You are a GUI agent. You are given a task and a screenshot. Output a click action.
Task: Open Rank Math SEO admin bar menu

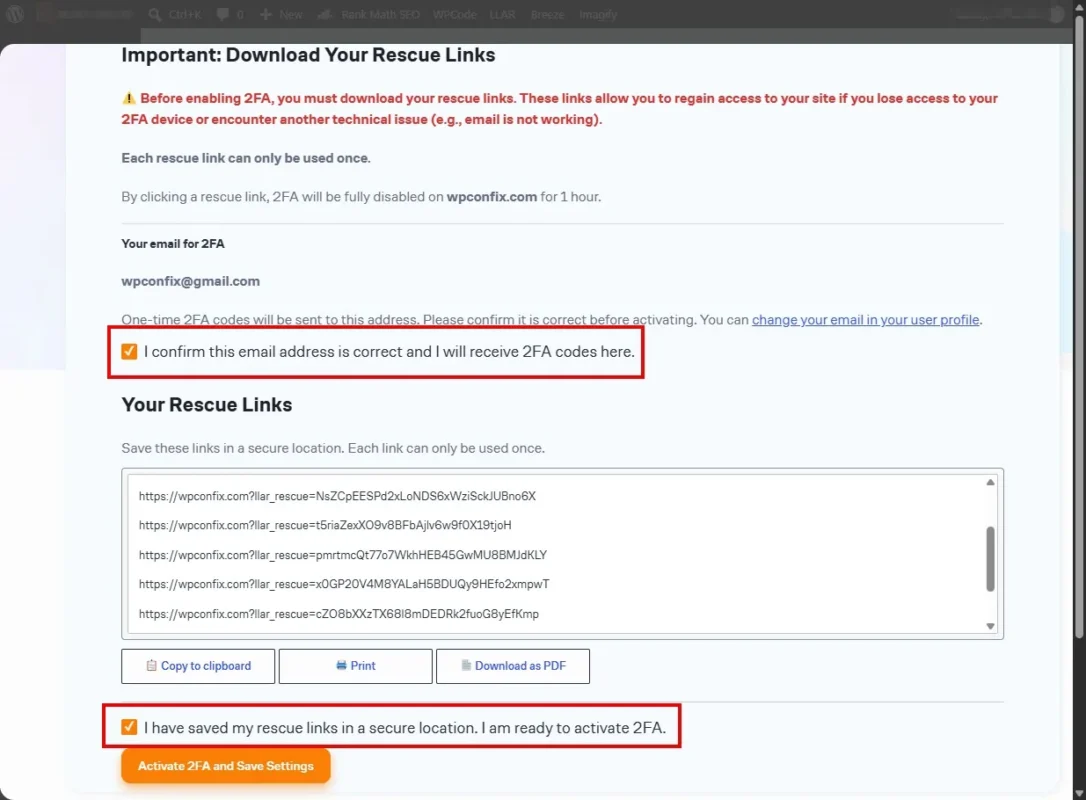(x=368, y=14)
